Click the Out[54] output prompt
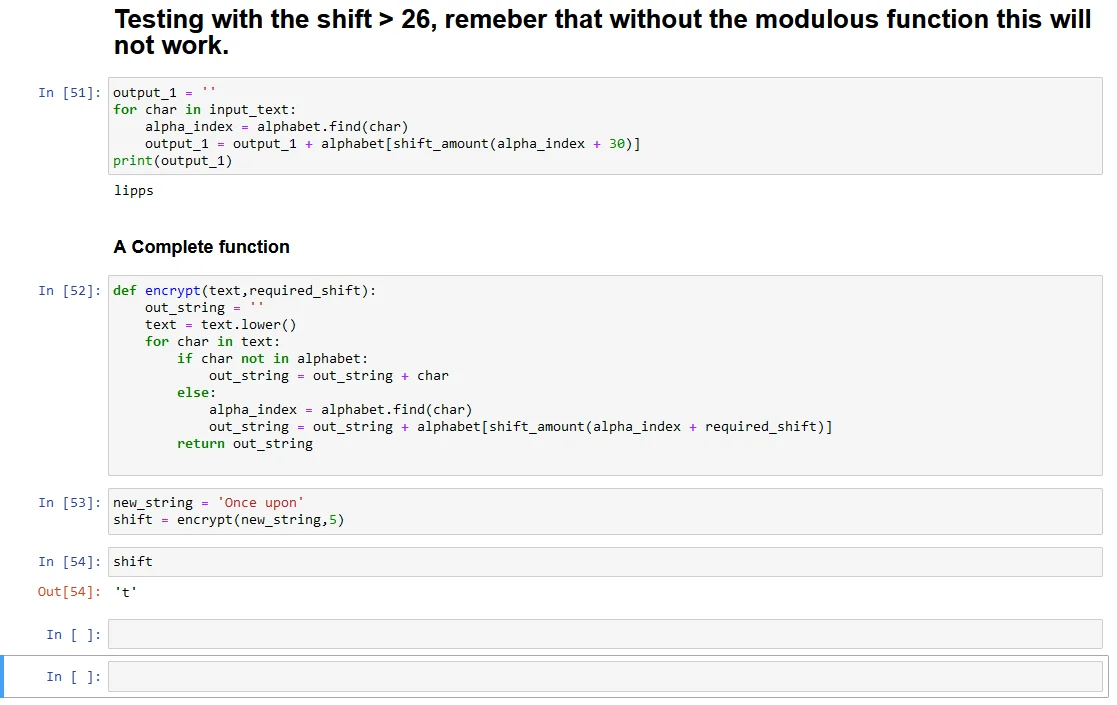The height and width of the screenshot is (705, 1117). (69, 592)
